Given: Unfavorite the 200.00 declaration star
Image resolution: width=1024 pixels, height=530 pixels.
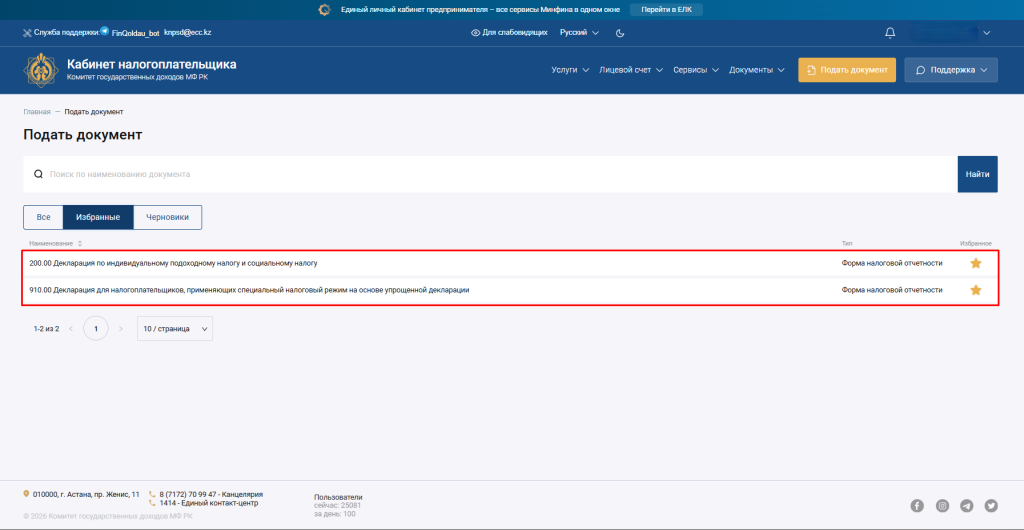Looking at the screenshot, I should click(x=976, y=263).
